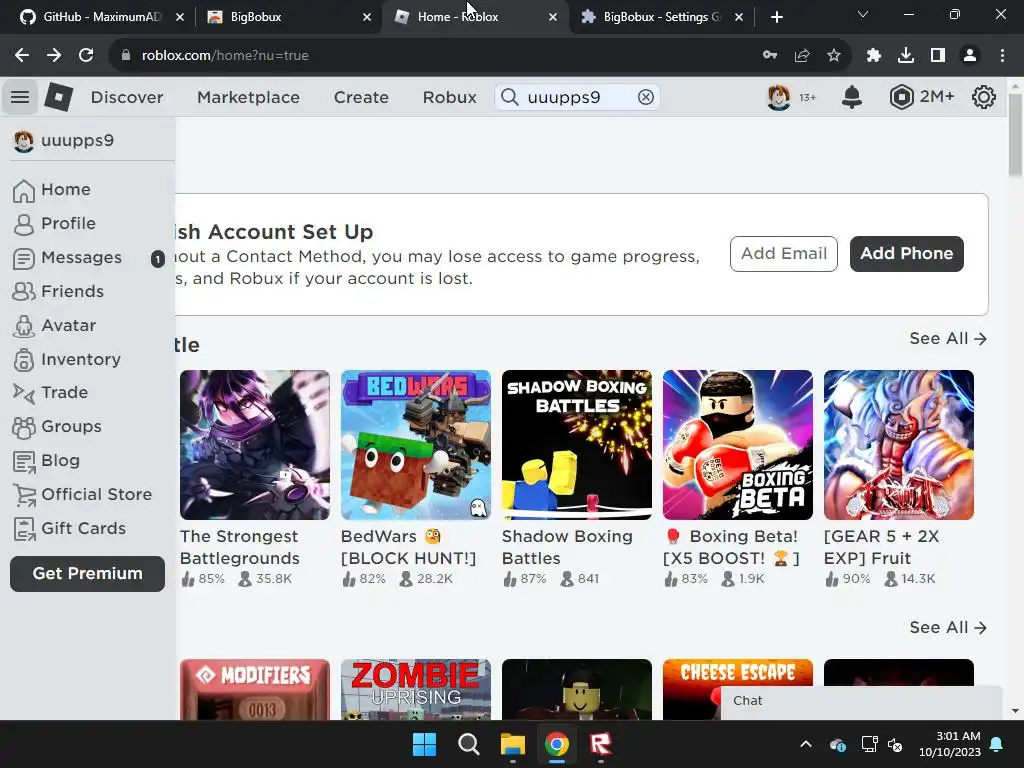Viewport: 1024px width, 768px height.
Task: Open the settings gear icon
Action: pos(984,97)
